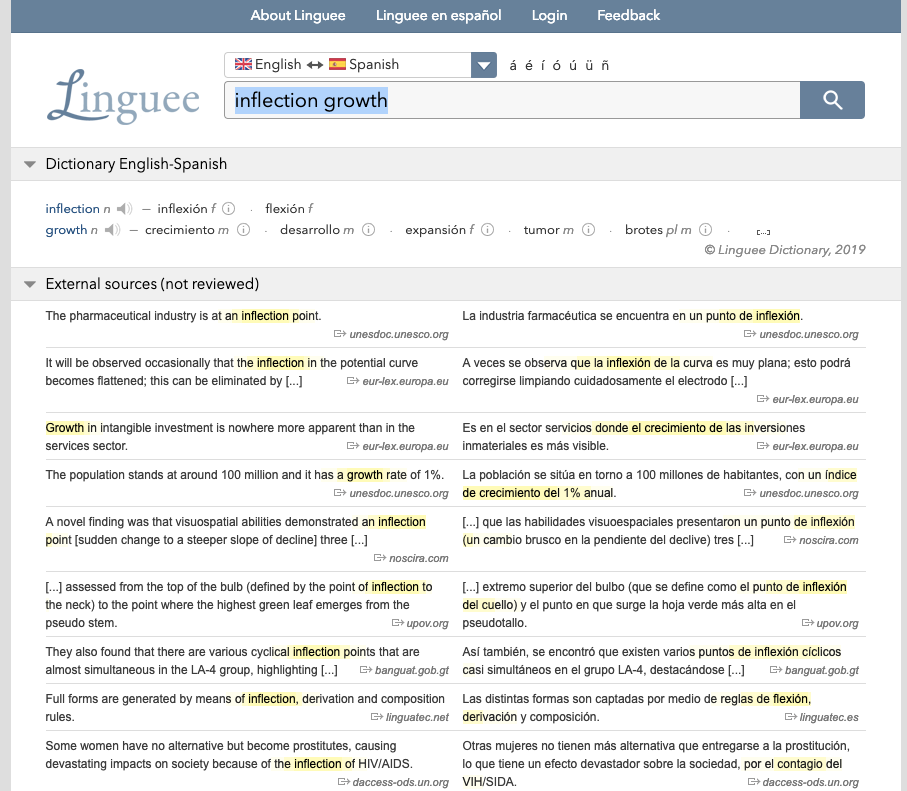The height and width of the screenshot is (791, 907).
Task: Insert the ñ special character
Action: tap(604, 66)
